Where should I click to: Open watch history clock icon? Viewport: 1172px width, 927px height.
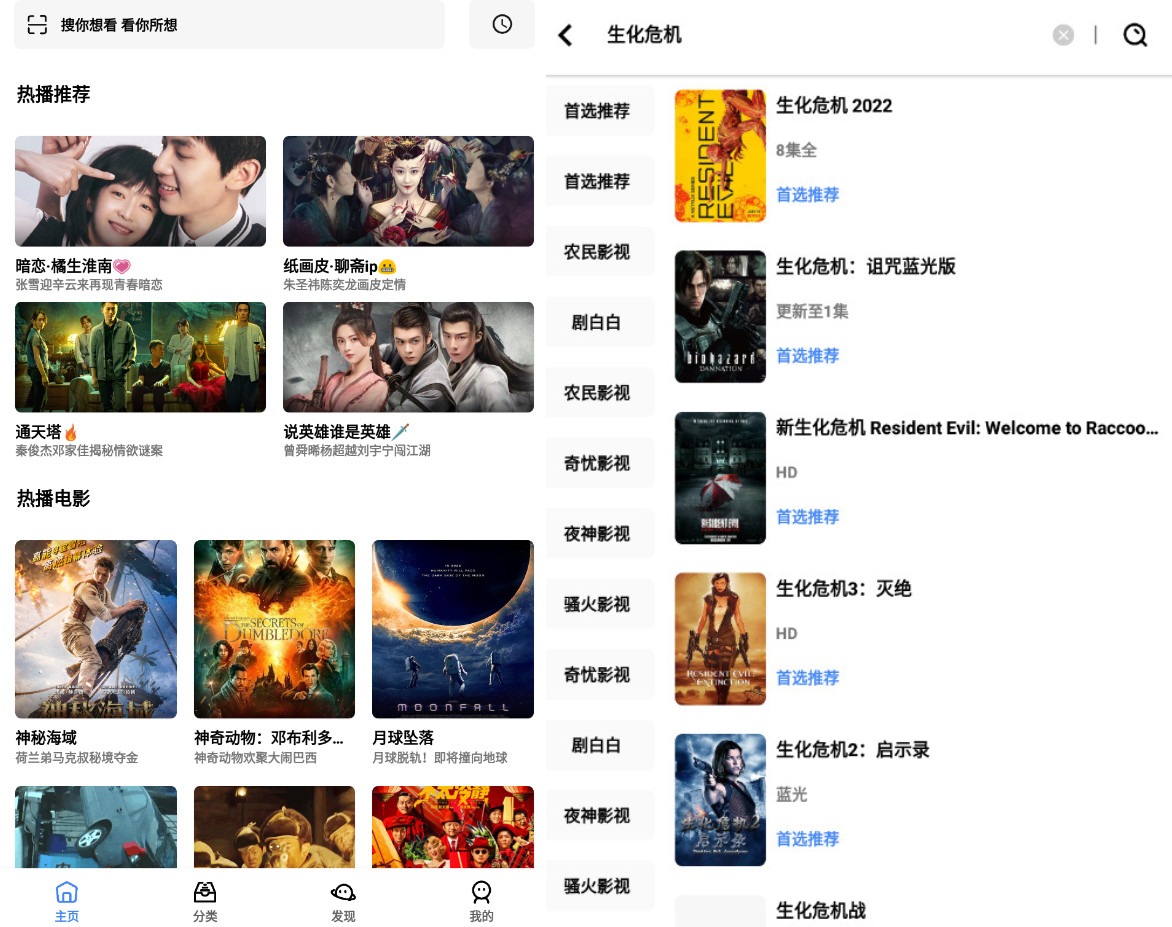[x=502, y=25]
